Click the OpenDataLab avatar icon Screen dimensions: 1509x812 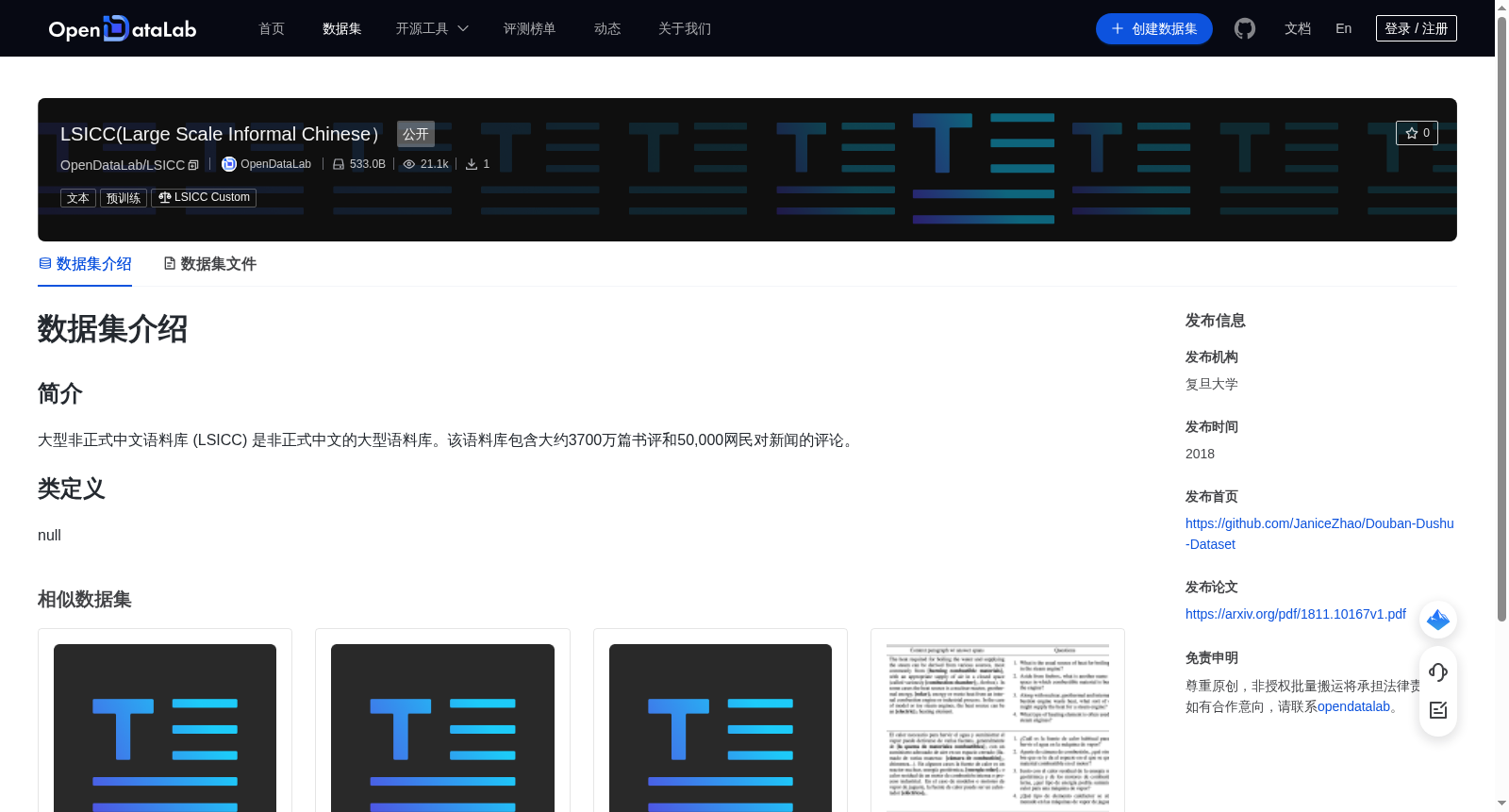pyautogui.click(x=228, y=164)
